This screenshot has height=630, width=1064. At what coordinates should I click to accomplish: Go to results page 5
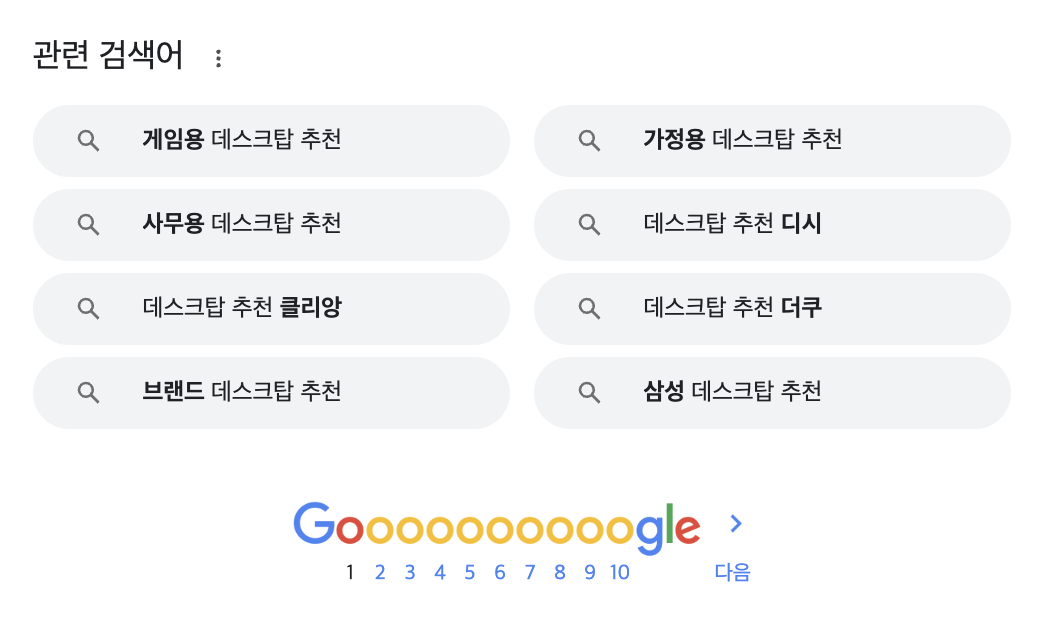coord(470,572)
